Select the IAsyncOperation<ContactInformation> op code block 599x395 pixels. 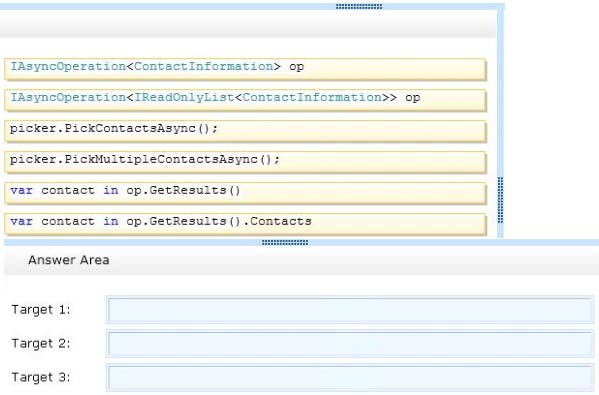(245, 69)
